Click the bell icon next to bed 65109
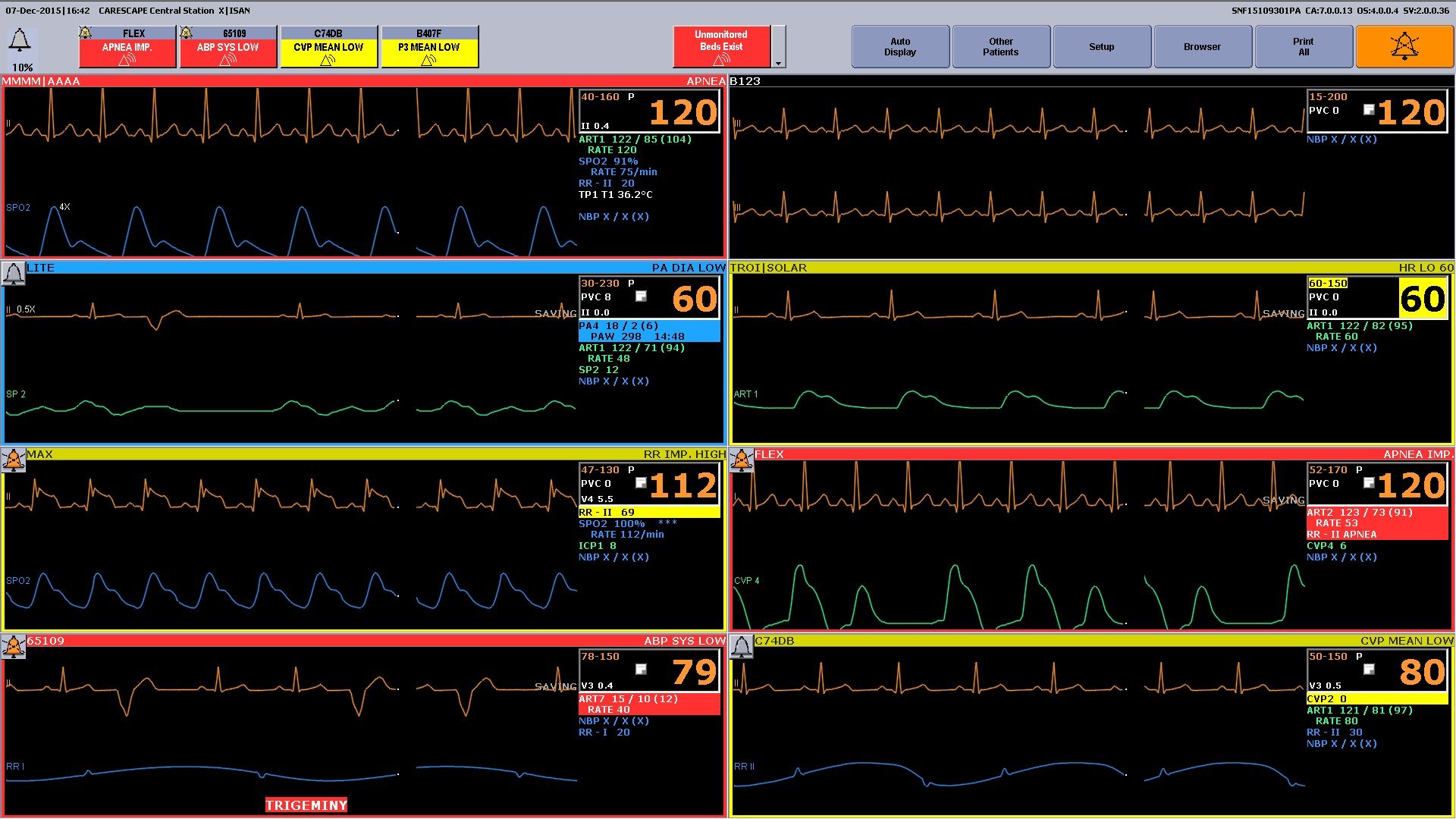Viewport: 1456px width, 819px height. (x=12, y=647)
